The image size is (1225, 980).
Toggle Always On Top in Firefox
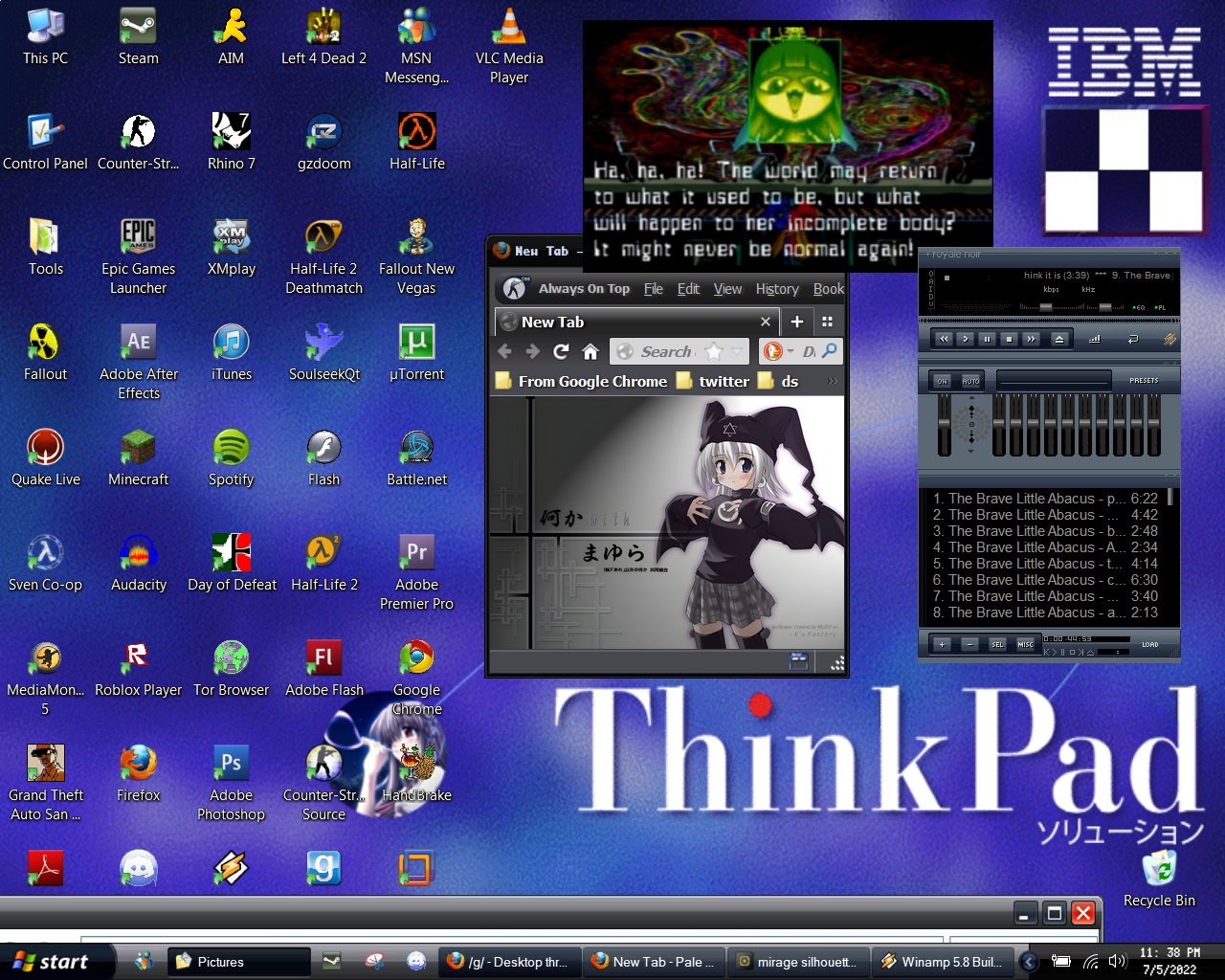(584, 288)
